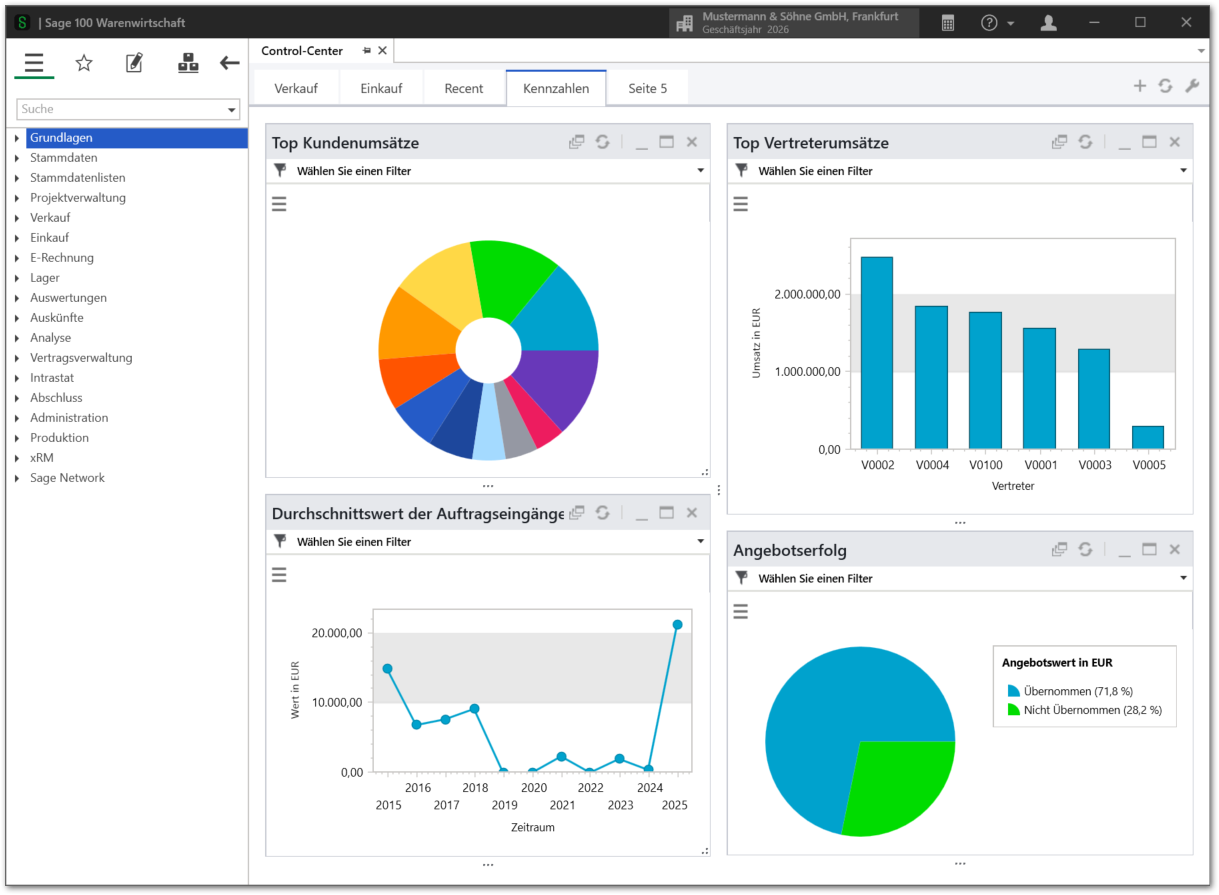Open E-Rechnung in the navigation tree
Image resolution: width=1219 pixels, height=895 pixels.
62,258
